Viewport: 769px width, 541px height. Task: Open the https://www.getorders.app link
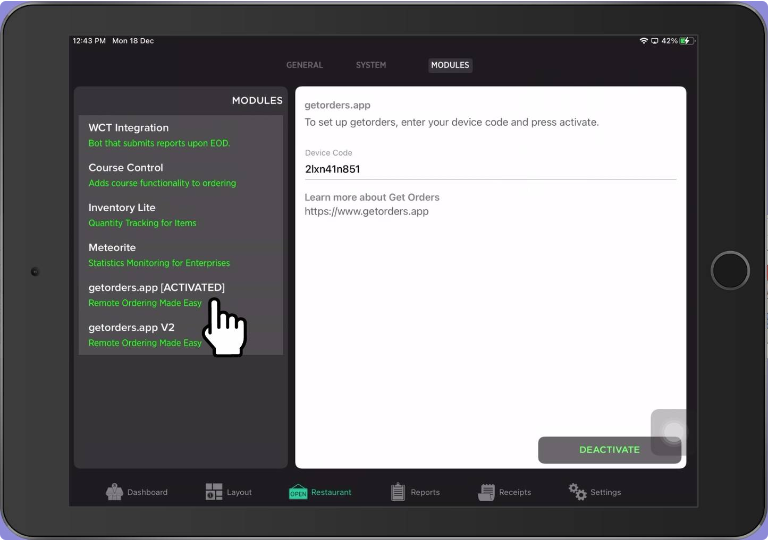(x=366, y=211)
